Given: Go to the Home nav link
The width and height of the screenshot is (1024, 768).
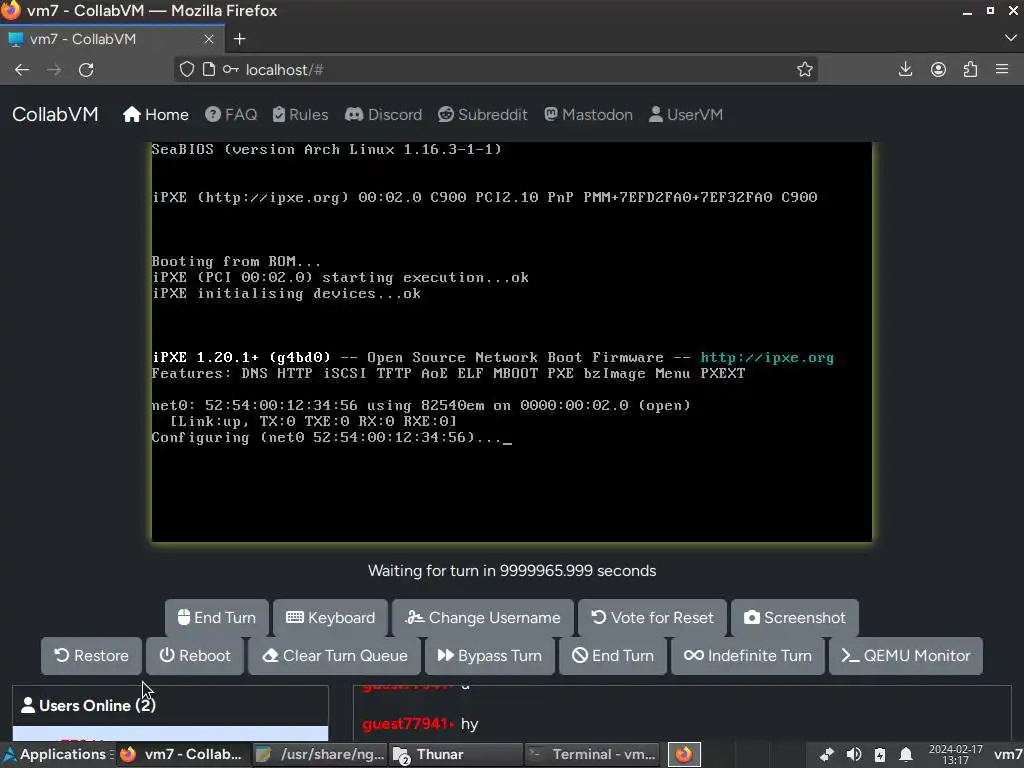Looking at the screenshot, I should click(155, 114).
